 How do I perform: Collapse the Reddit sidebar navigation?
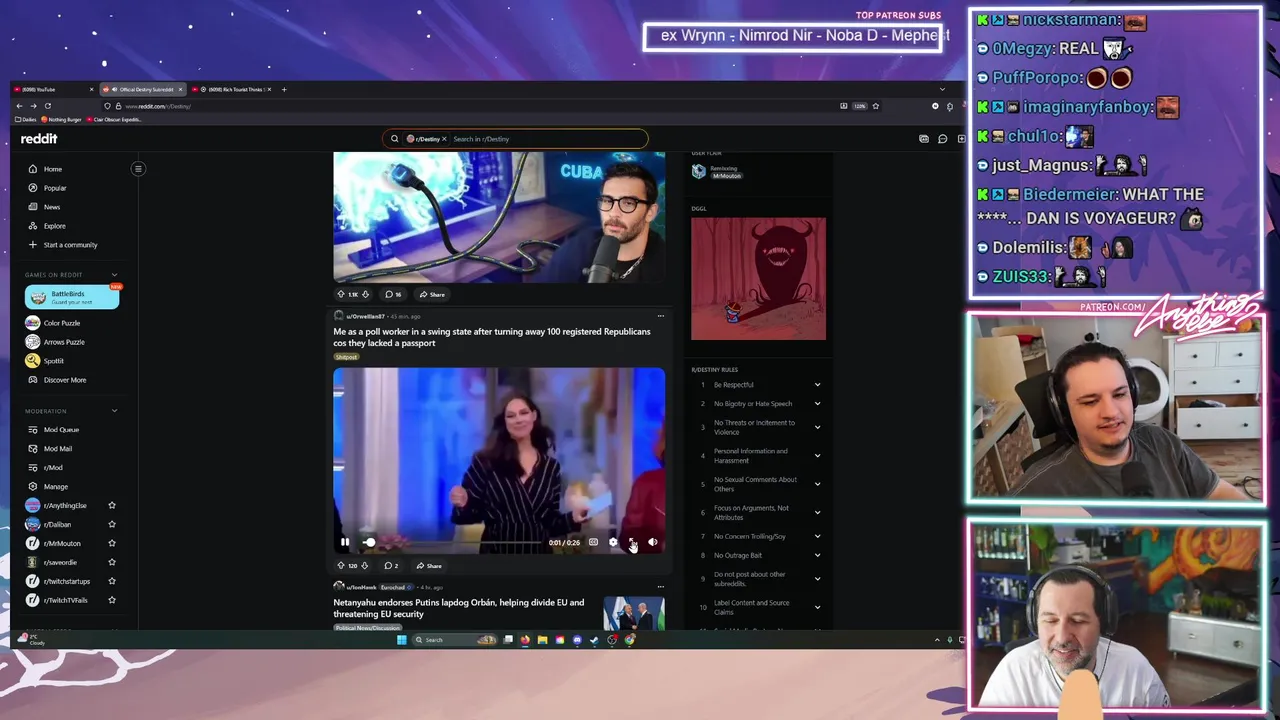138,169
